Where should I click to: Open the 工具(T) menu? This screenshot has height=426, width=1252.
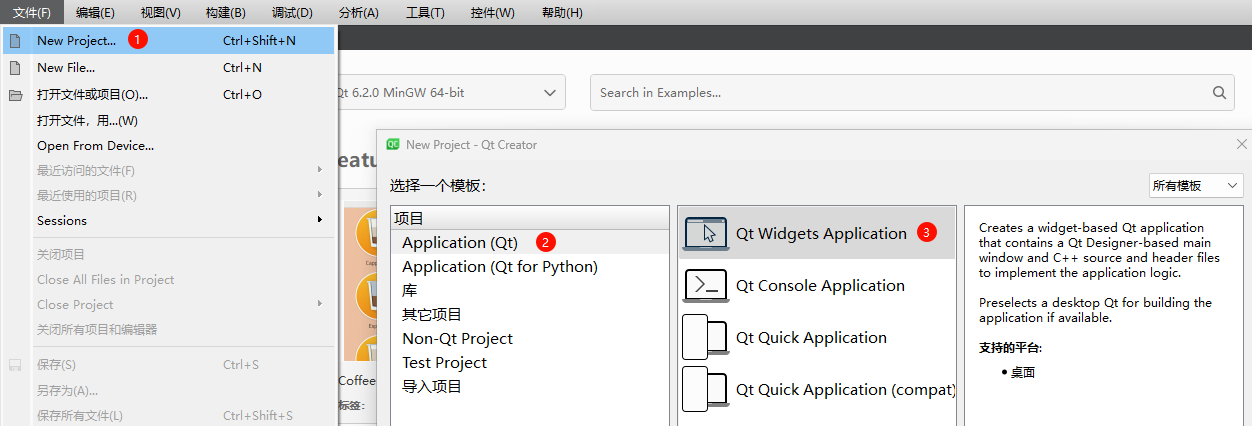425,12
